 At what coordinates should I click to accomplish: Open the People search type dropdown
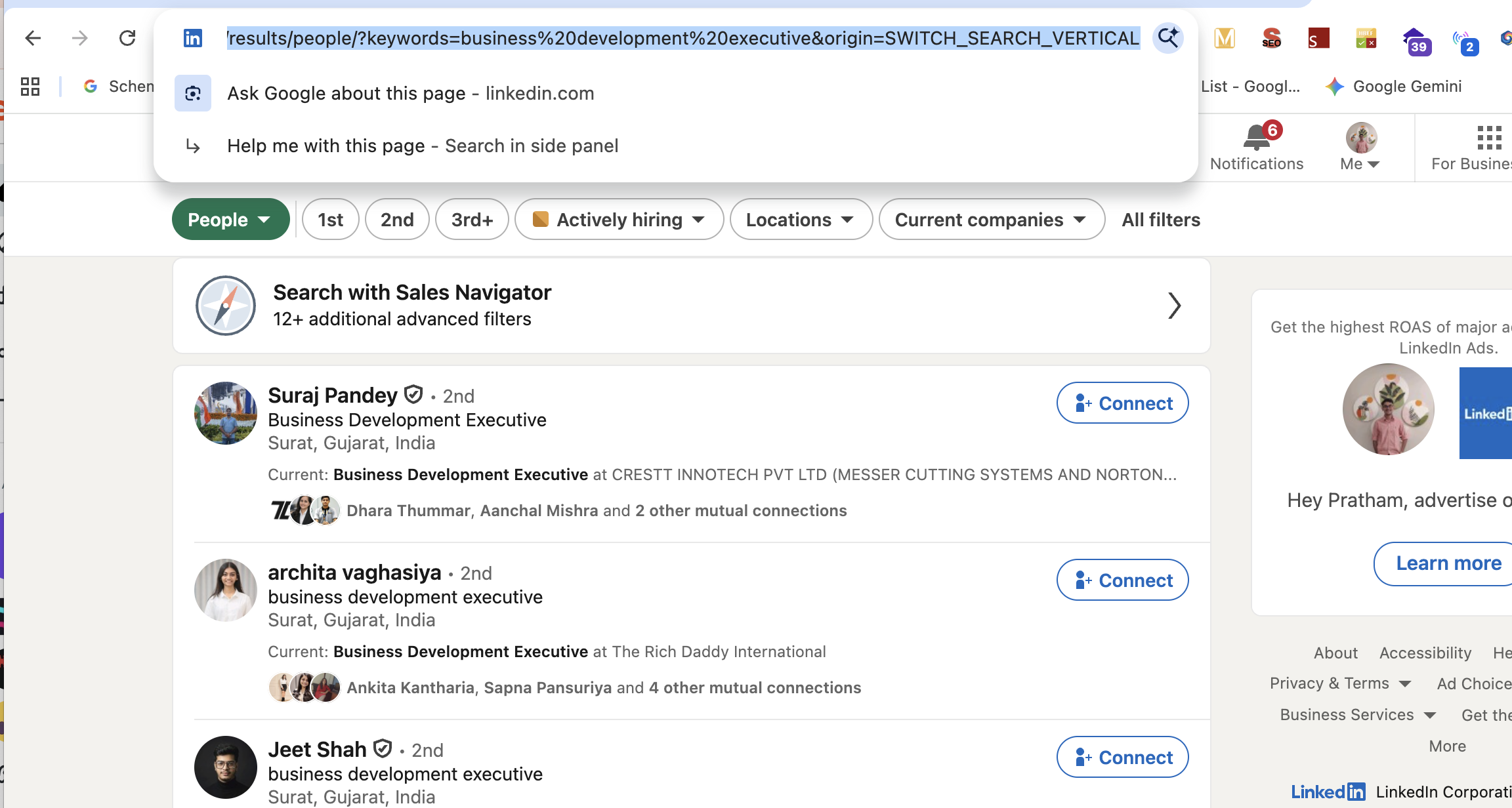point(230,220)
